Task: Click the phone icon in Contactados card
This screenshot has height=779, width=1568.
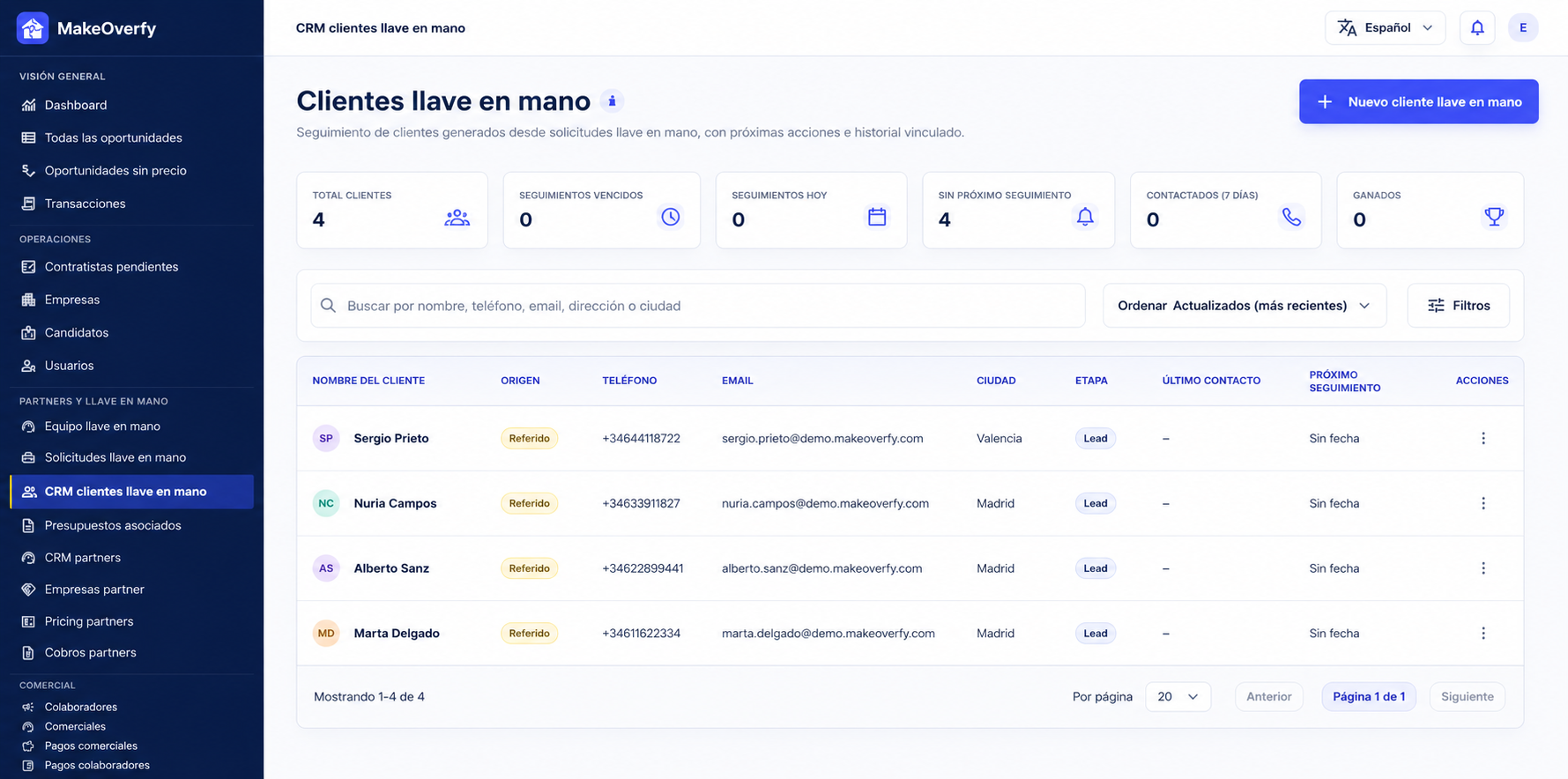Action: pyautogui.click(x=1291, y=217)
